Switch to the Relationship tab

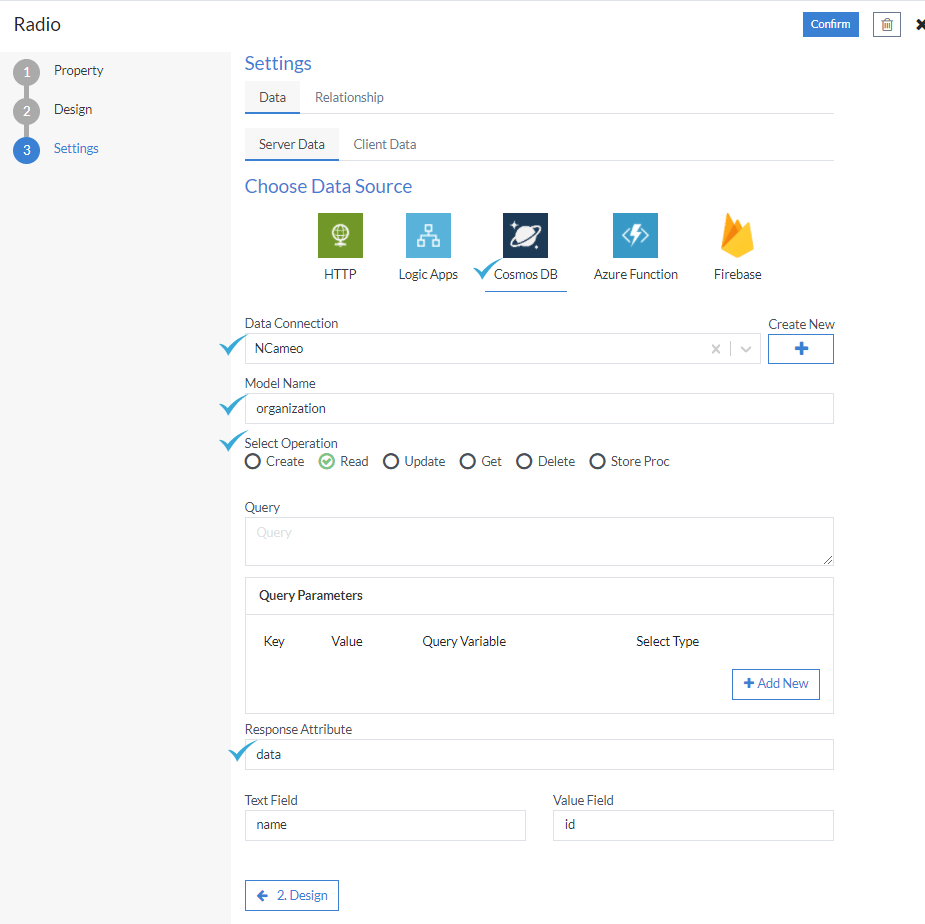point(348,97)
